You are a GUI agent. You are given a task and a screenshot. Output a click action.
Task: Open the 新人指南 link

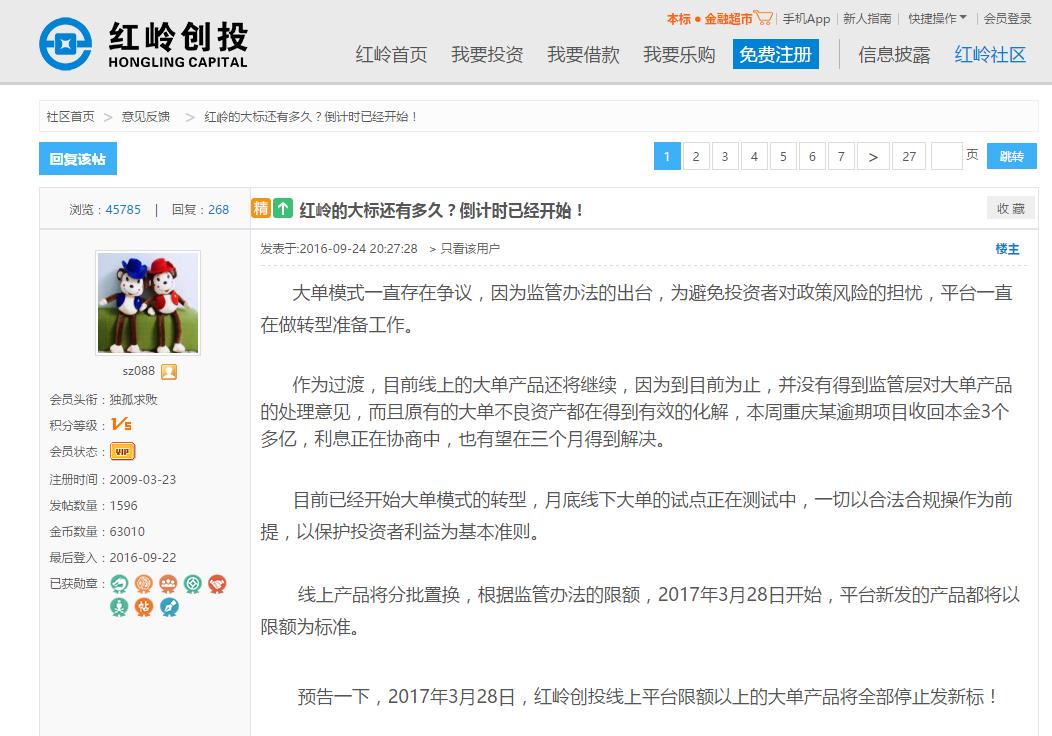tap(867, 19)
